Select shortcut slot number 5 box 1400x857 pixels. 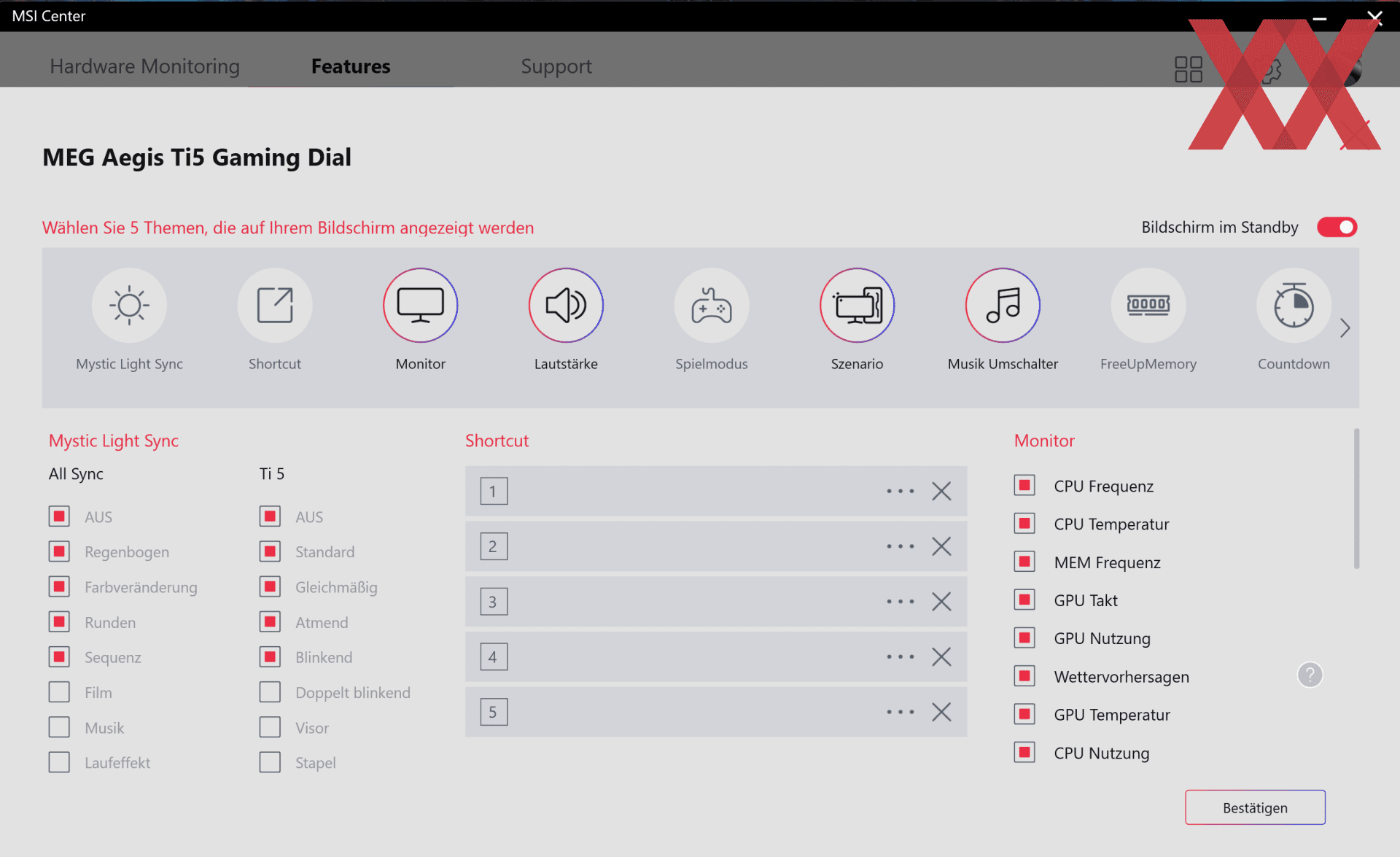pos(494,712)
